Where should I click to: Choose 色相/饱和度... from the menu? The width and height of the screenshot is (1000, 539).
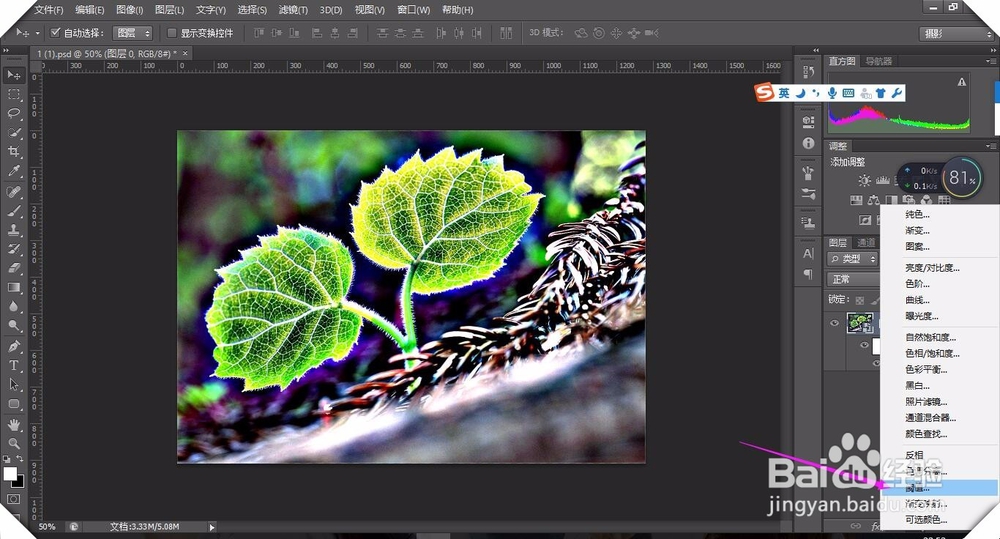tap(932, 353)
